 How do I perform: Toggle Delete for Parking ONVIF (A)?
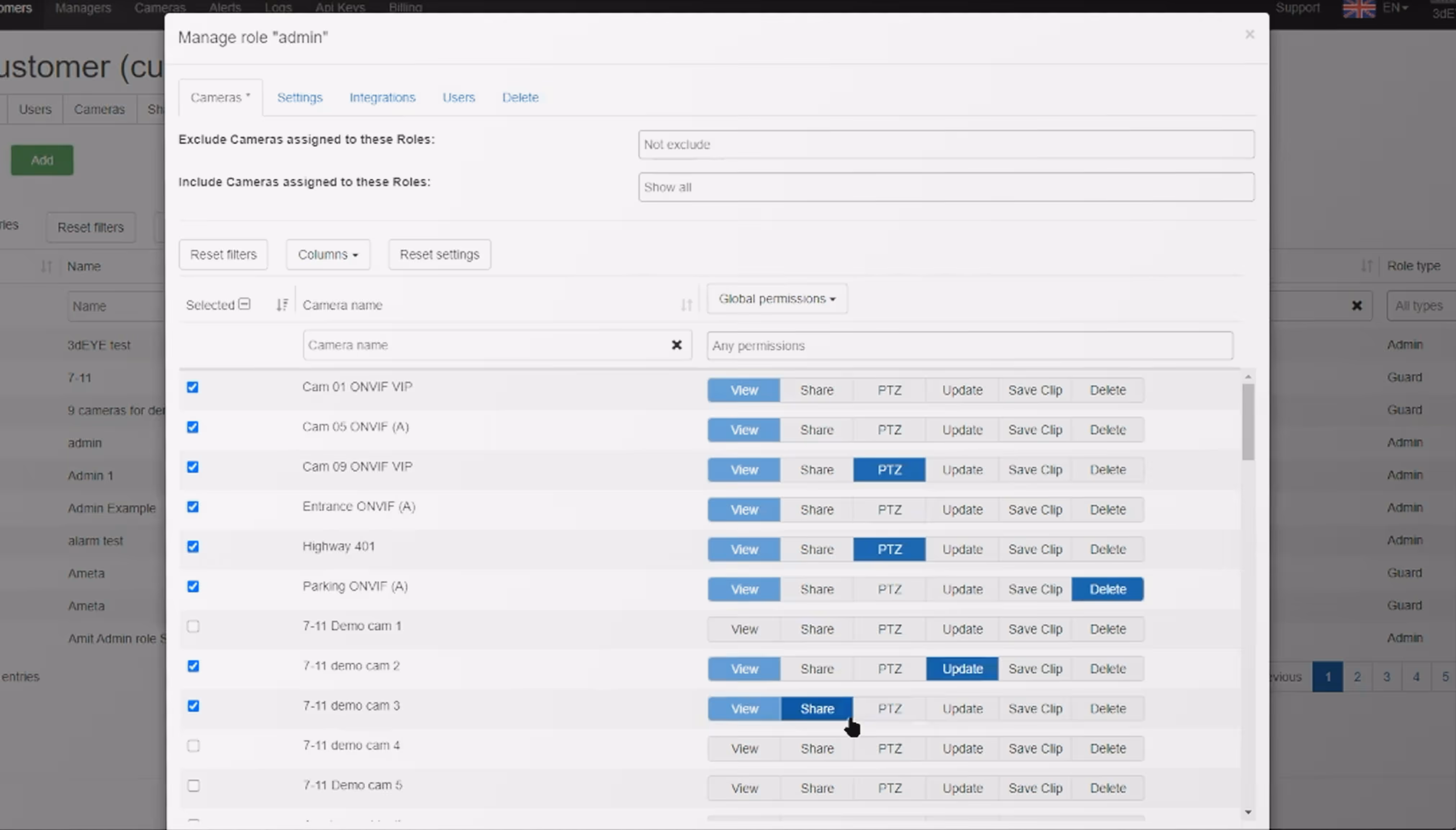[x=1108, y=589]
